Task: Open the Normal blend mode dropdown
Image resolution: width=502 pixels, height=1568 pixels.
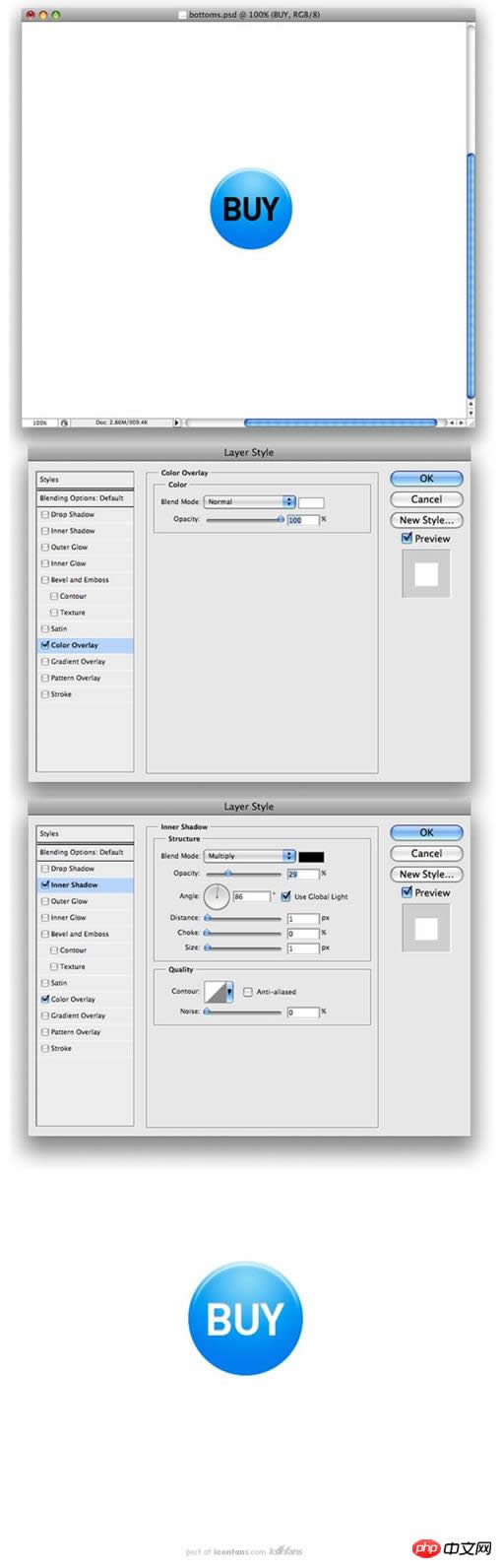Action: pos(249,502)
